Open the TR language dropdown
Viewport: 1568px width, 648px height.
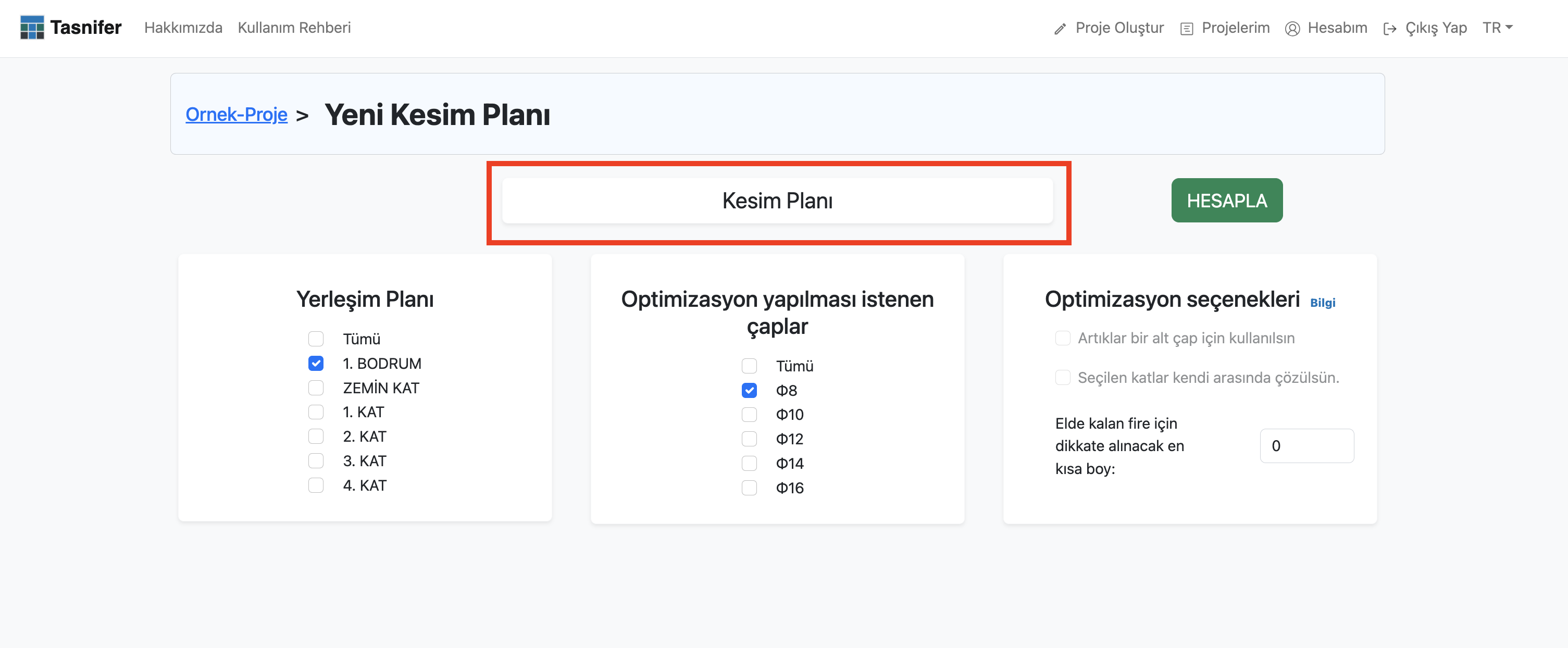pos(1497,28)
